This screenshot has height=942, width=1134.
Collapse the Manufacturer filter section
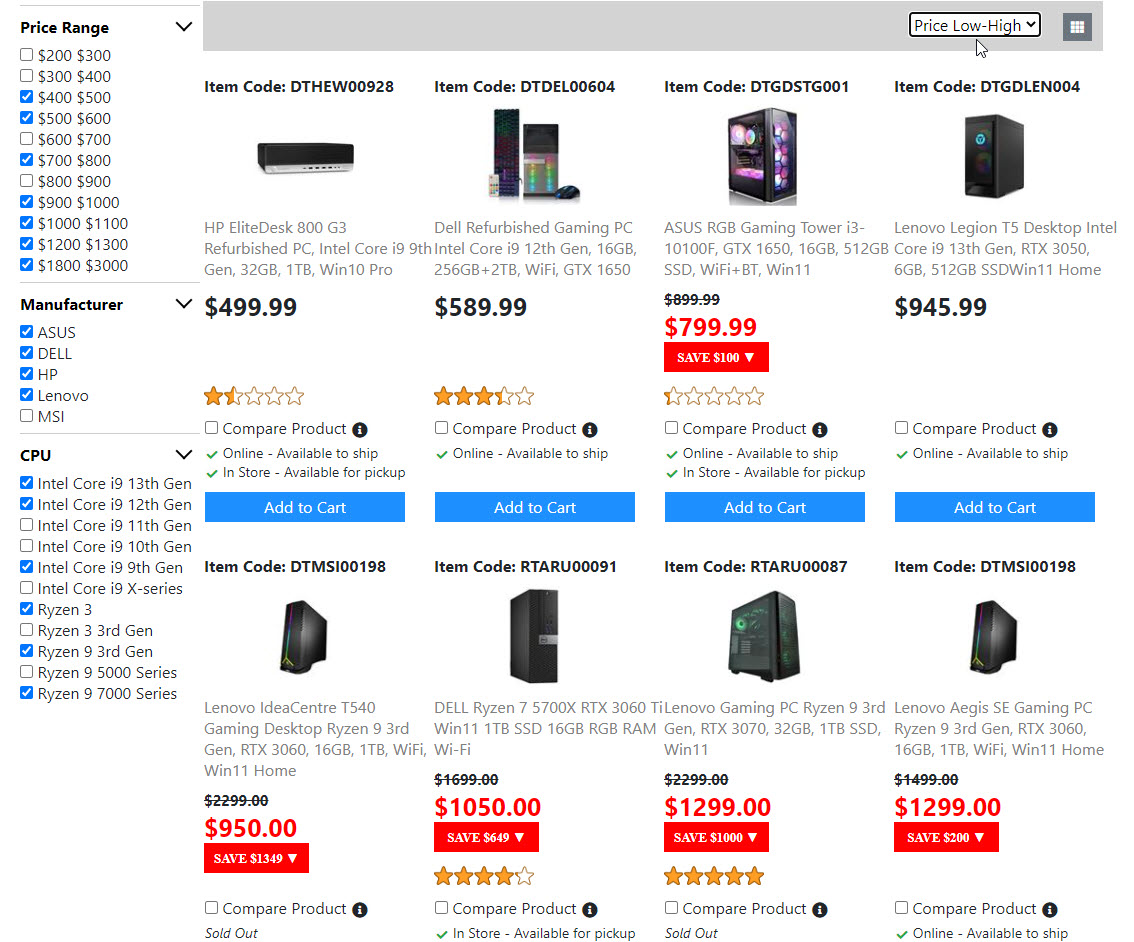183,304
